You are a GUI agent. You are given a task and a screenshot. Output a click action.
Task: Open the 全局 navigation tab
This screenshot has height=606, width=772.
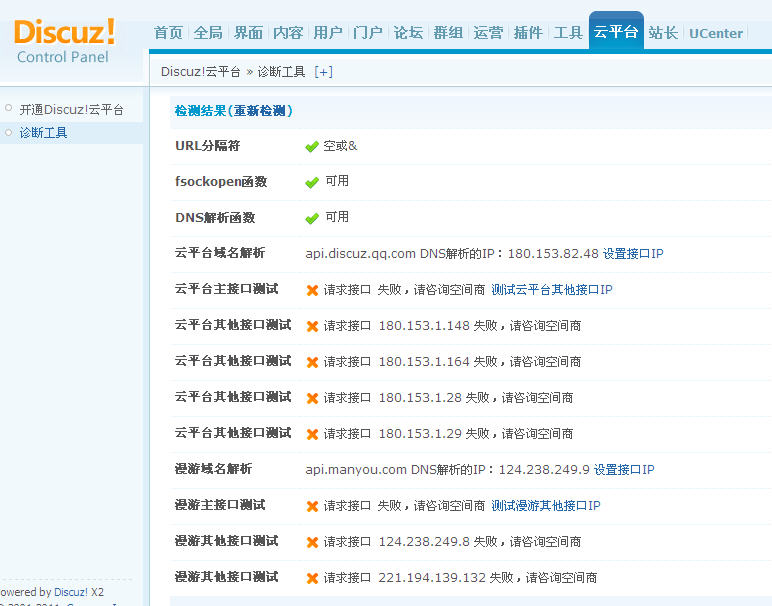click(208, 32)
